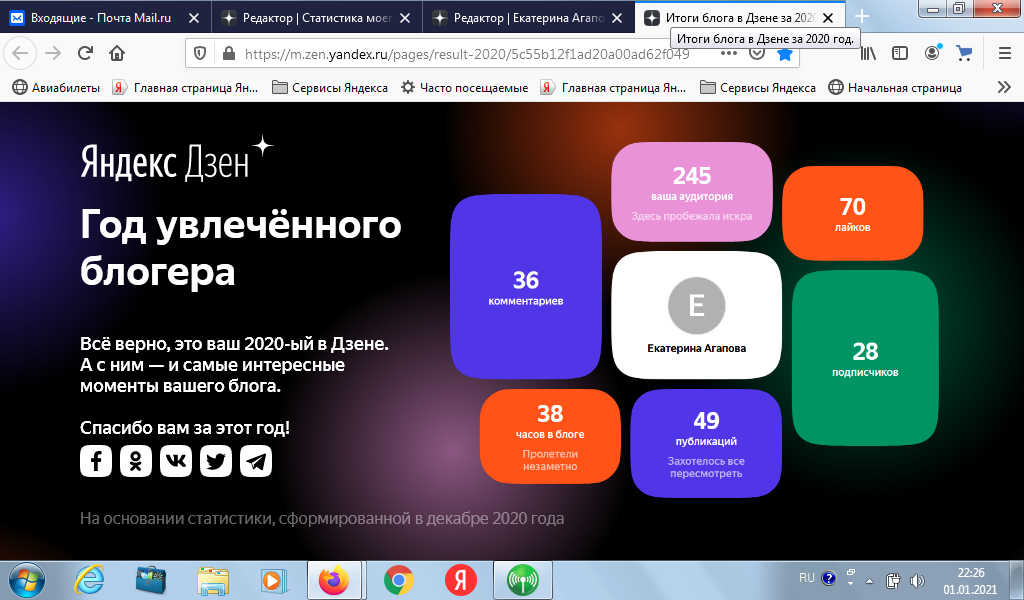Click the 28 подписчиков card
The image size is (1024, 600).
pos(865,358)
